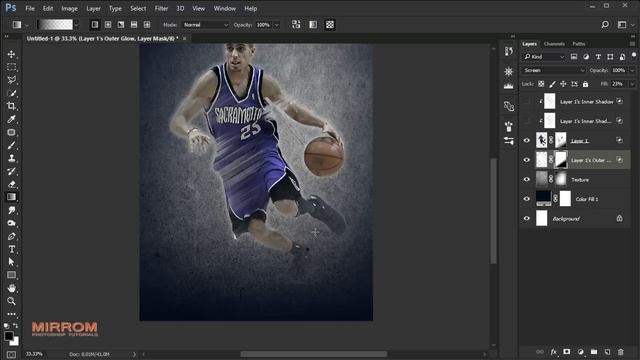Select the Brush tool

pyautogui.click(x=11, y=145)
